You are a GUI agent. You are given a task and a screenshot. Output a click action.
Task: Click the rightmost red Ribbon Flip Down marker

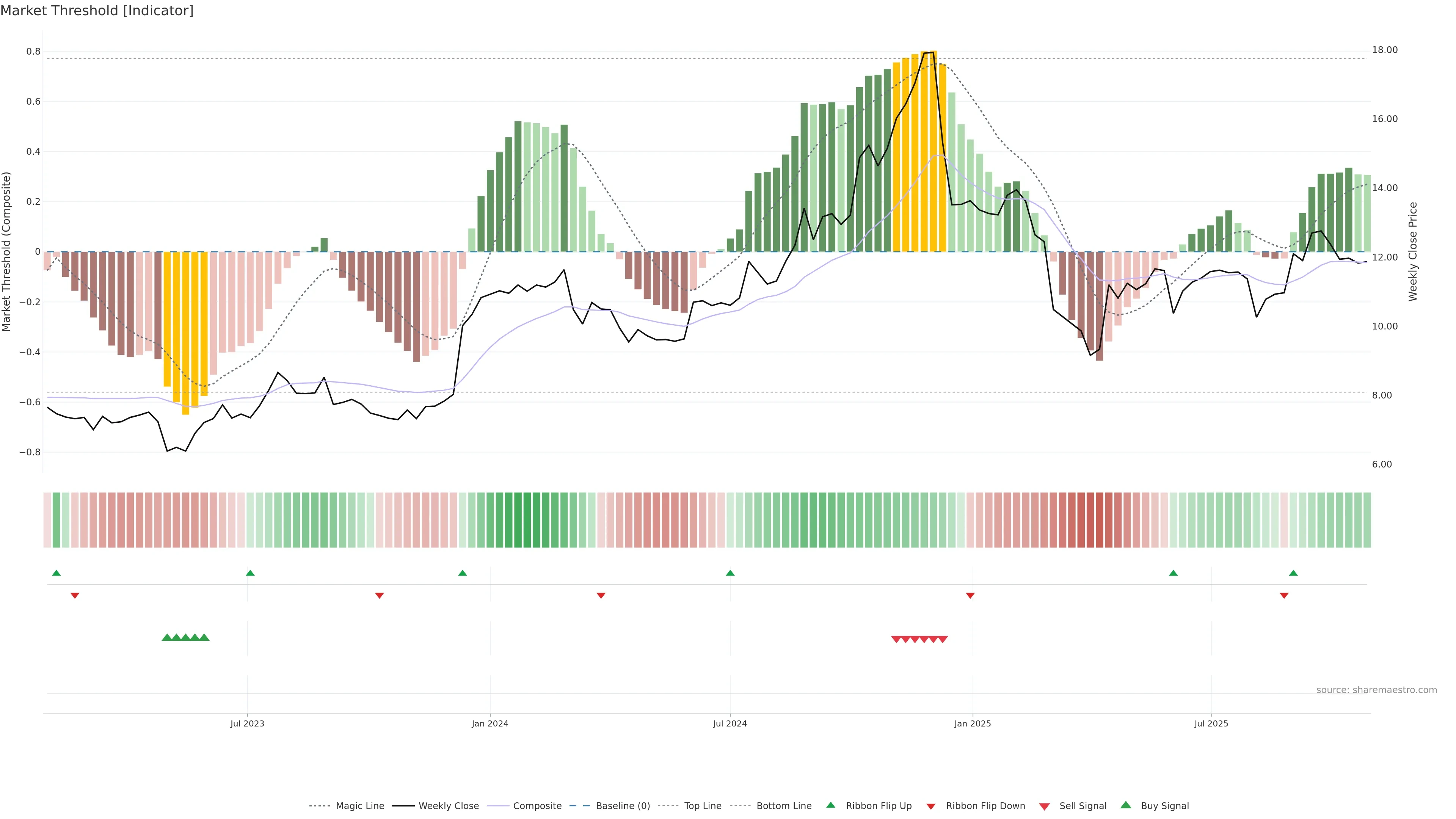(1283, 595)
